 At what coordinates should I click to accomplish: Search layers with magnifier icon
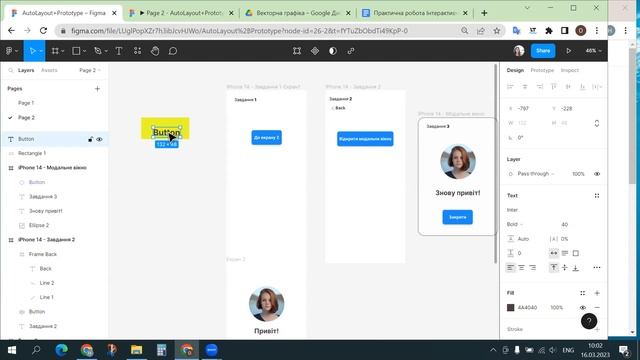[11, 71]
